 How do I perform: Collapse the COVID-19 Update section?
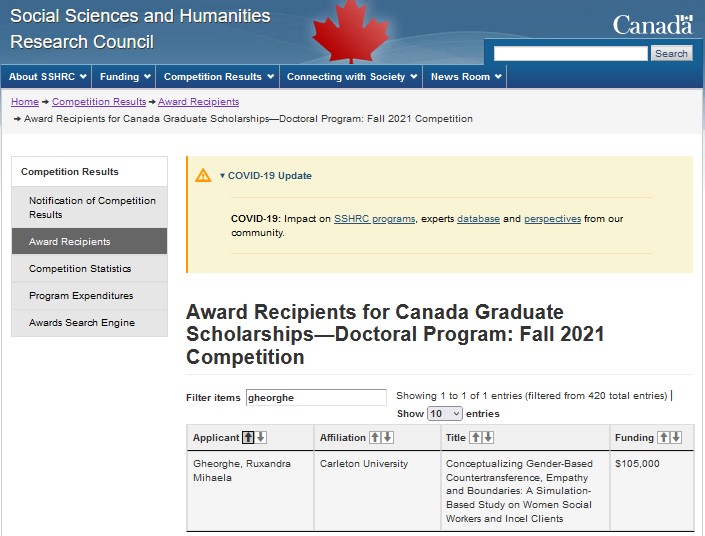point(266,176)
